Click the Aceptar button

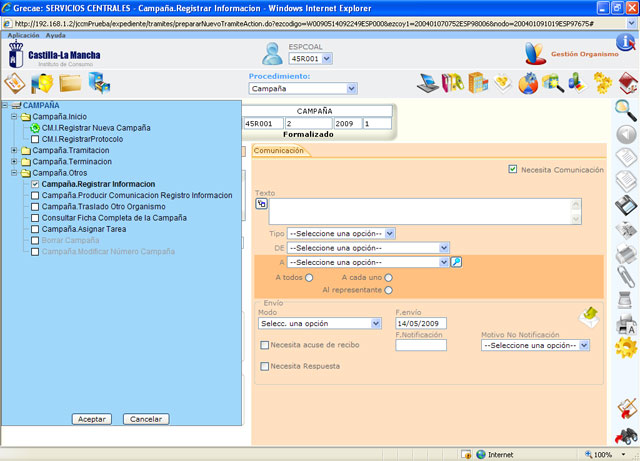click(x=92, y=419)
